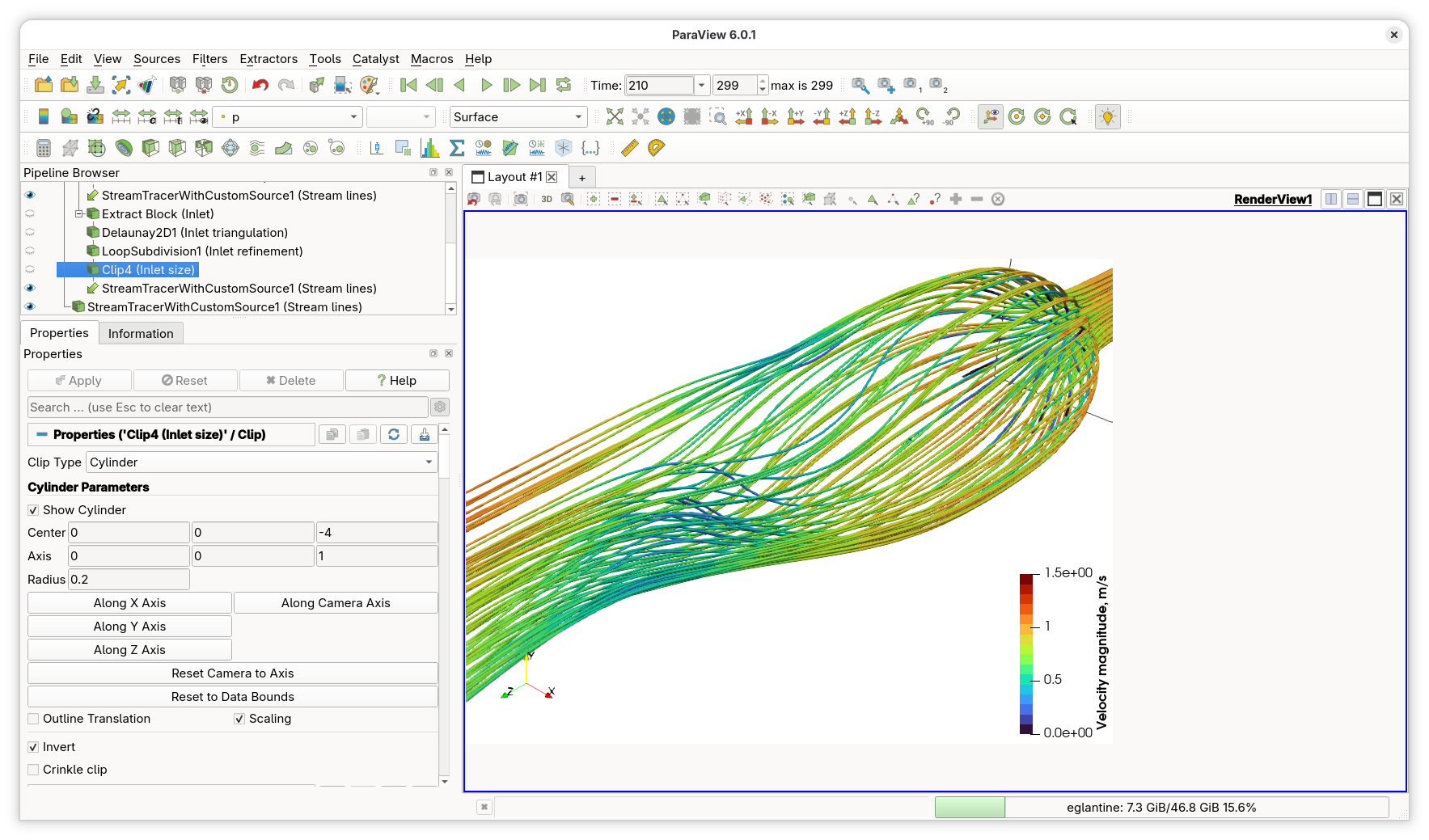Open the color palette loader icon

tap(369, 85)
